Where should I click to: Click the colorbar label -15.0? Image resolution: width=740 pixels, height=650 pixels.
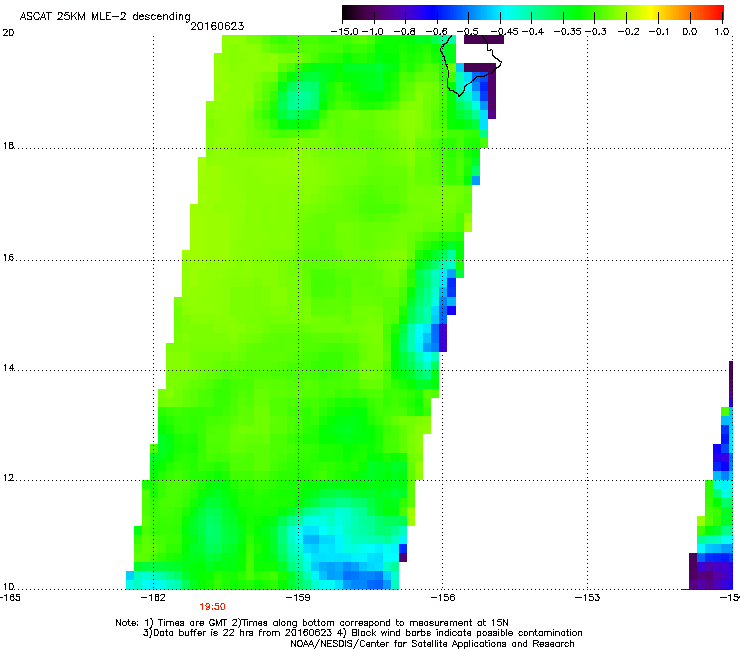point(345,32)
